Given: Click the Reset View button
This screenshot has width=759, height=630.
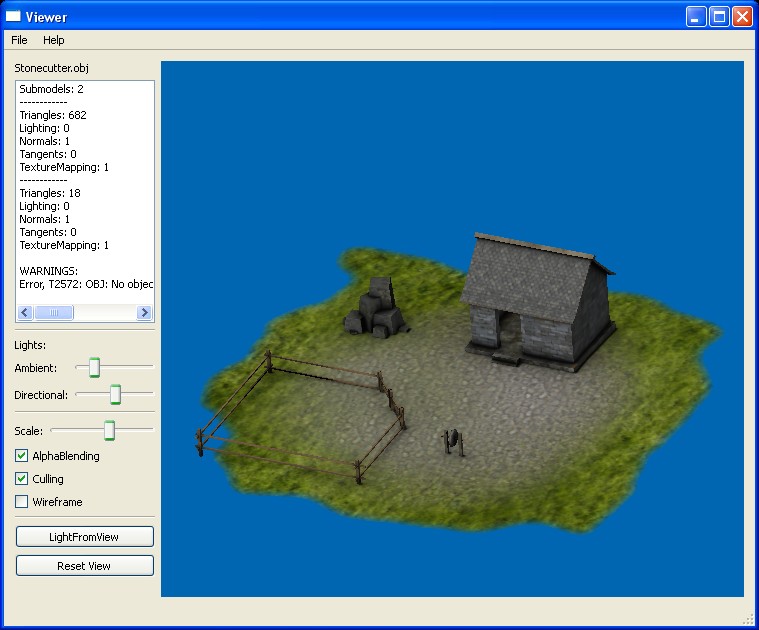Looking at the screenshot, I should click(x=85, y=566).
